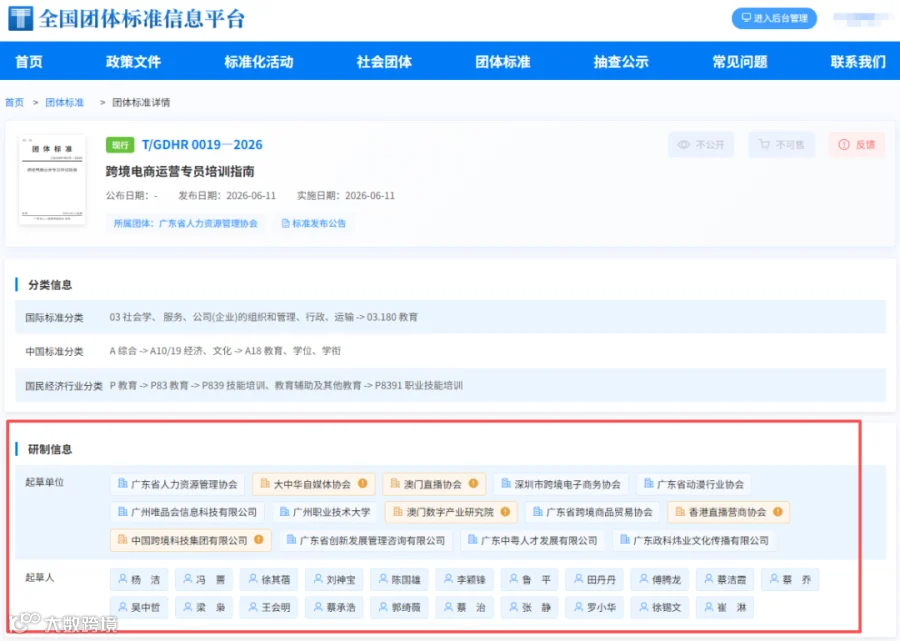This screenshot has height=641, width=900.
Task: Click 首页 in the breadcrumb
Action: tap(14, 102)
